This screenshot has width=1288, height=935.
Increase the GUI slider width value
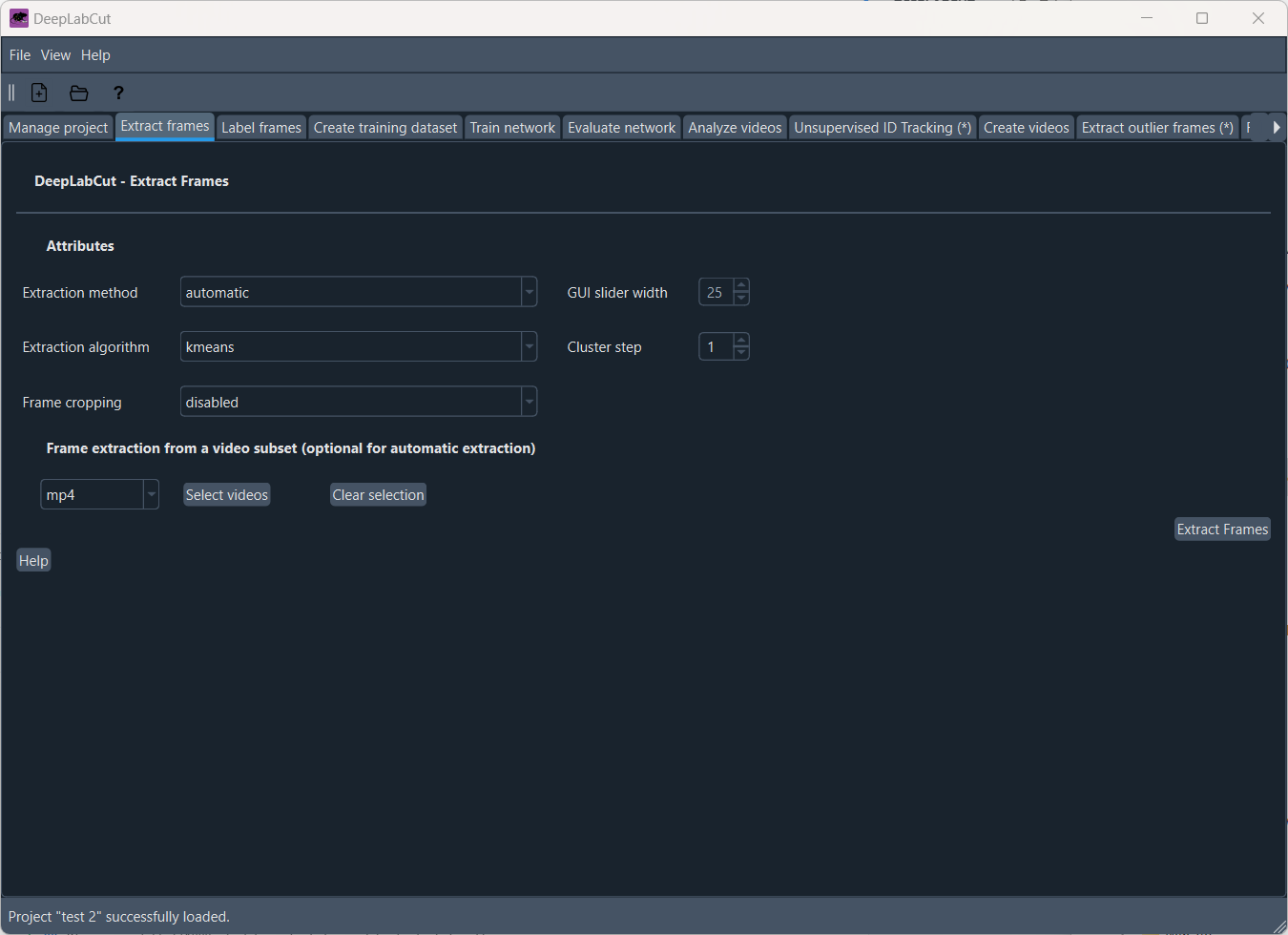pos(741,285)
